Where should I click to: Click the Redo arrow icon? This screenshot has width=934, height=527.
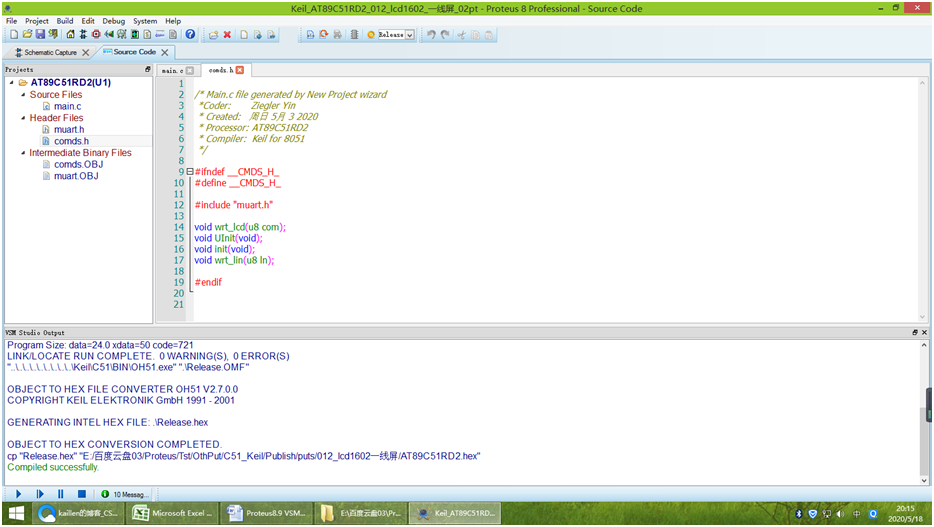[445, 35]
